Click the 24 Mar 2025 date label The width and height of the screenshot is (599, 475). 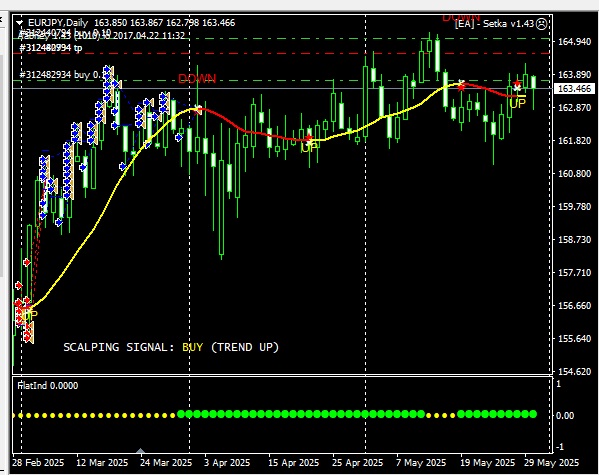tap(166, 463)
